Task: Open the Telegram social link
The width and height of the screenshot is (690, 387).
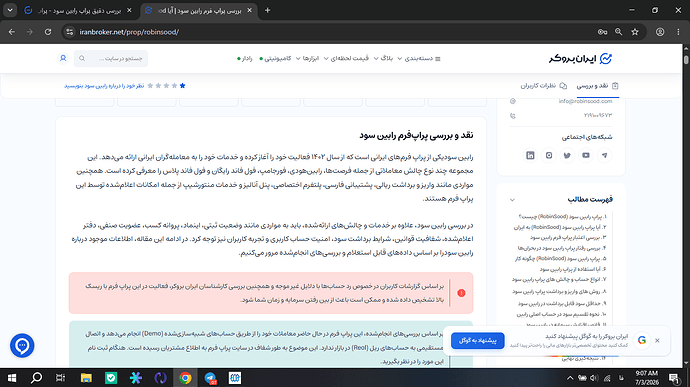Action: tap(604, 155)
